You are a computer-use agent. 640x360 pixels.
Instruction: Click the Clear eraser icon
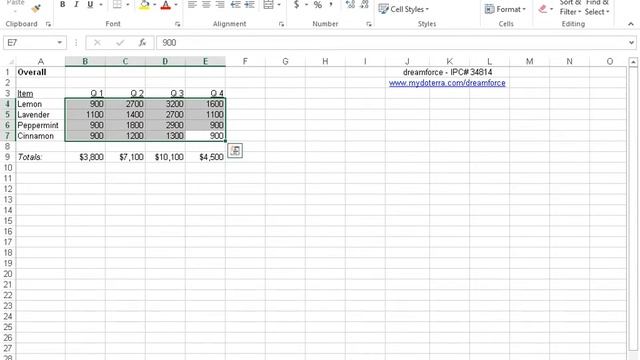pos(542,9)
